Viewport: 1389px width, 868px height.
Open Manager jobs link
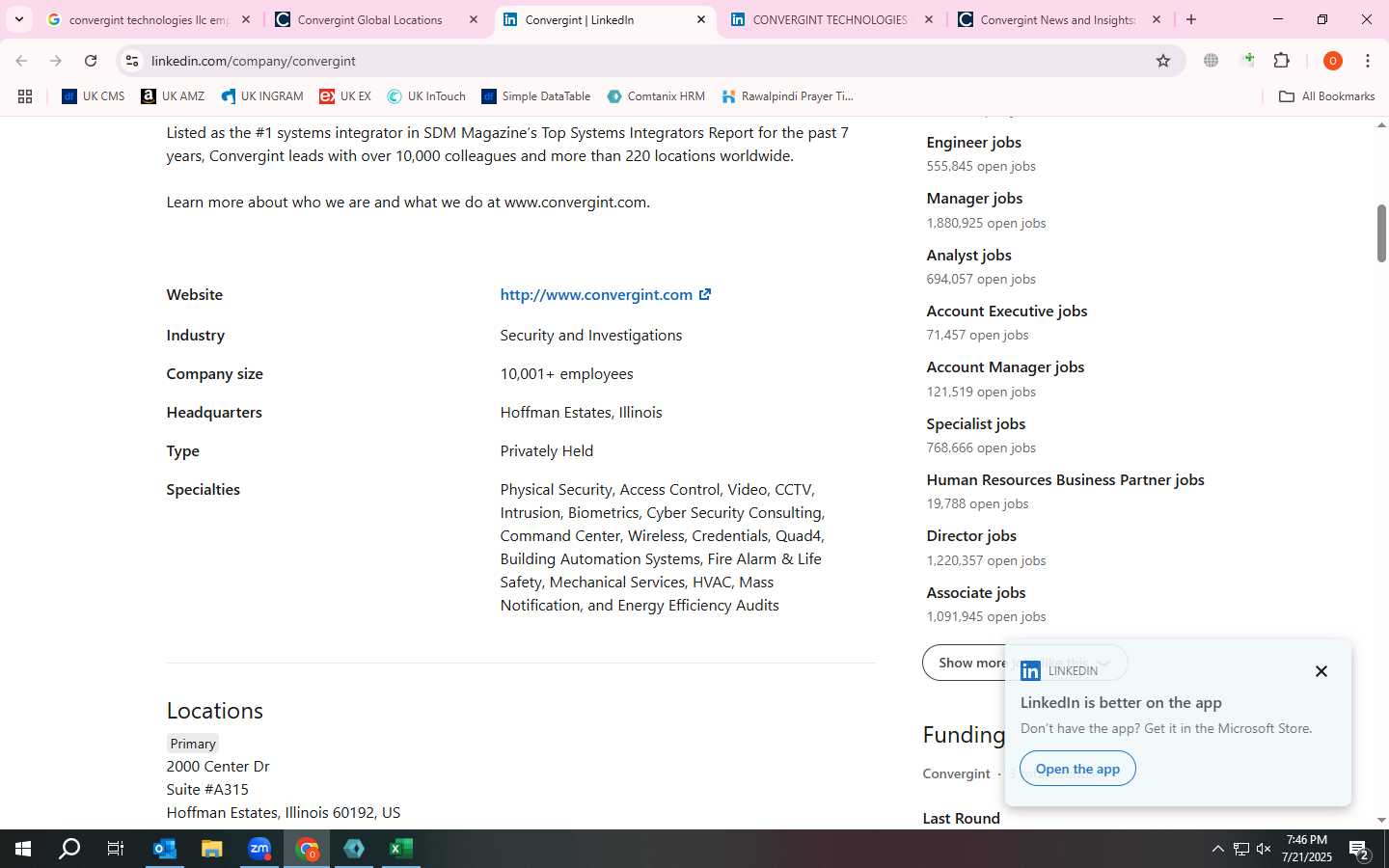974,198
